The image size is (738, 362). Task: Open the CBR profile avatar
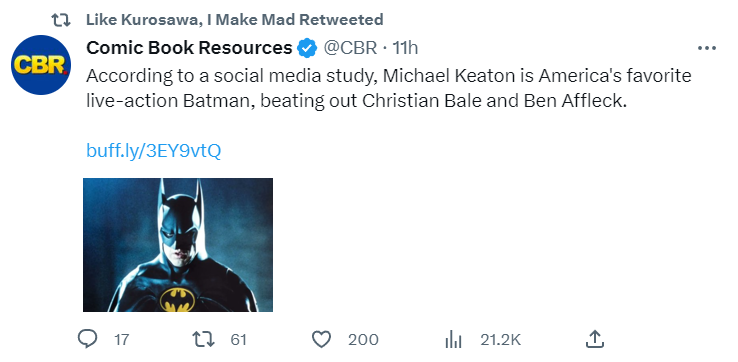[x=41, y=65]
